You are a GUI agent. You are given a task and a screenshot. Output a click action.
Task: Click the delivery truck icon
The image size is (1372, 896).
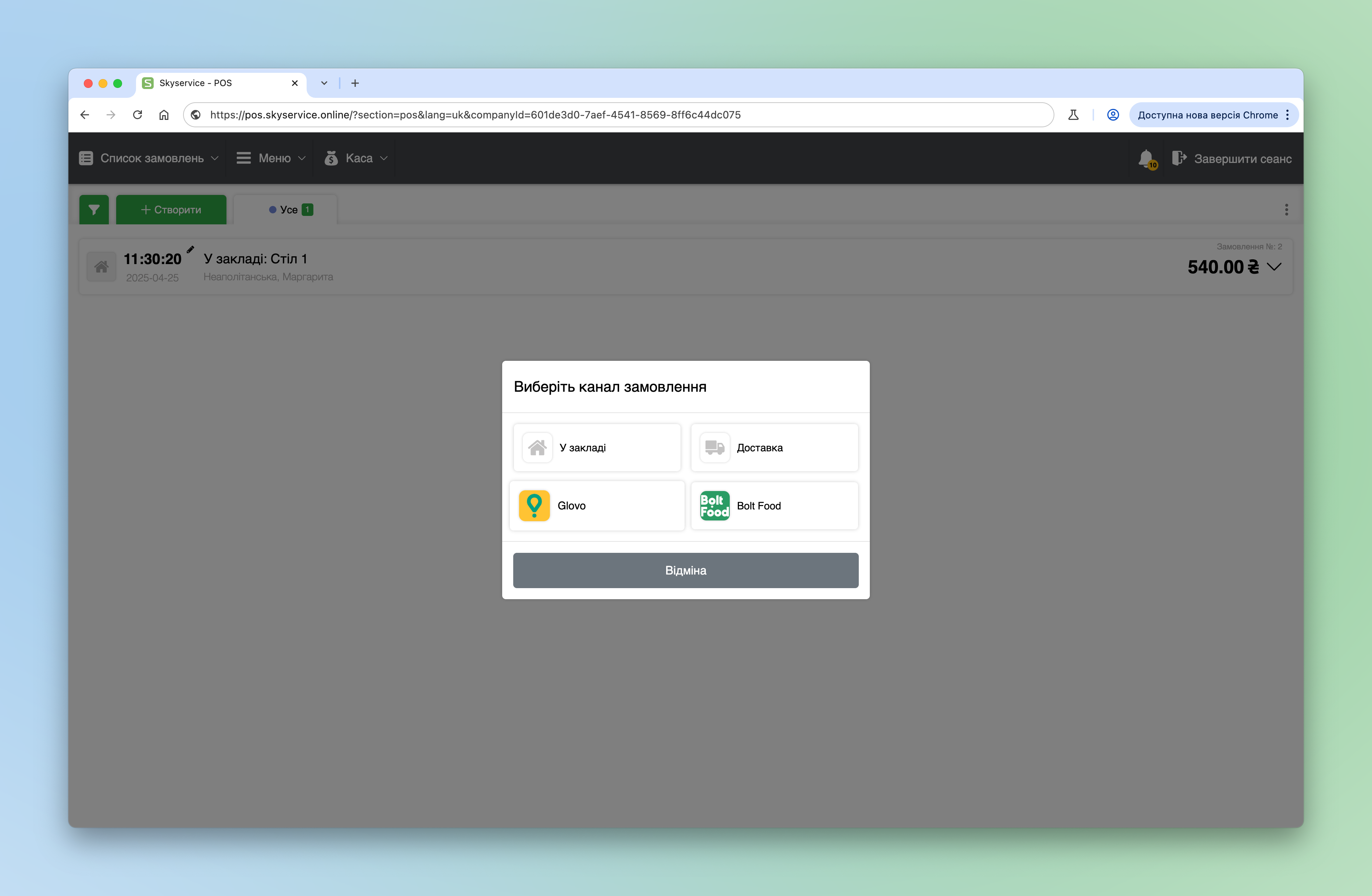(714, 447)
